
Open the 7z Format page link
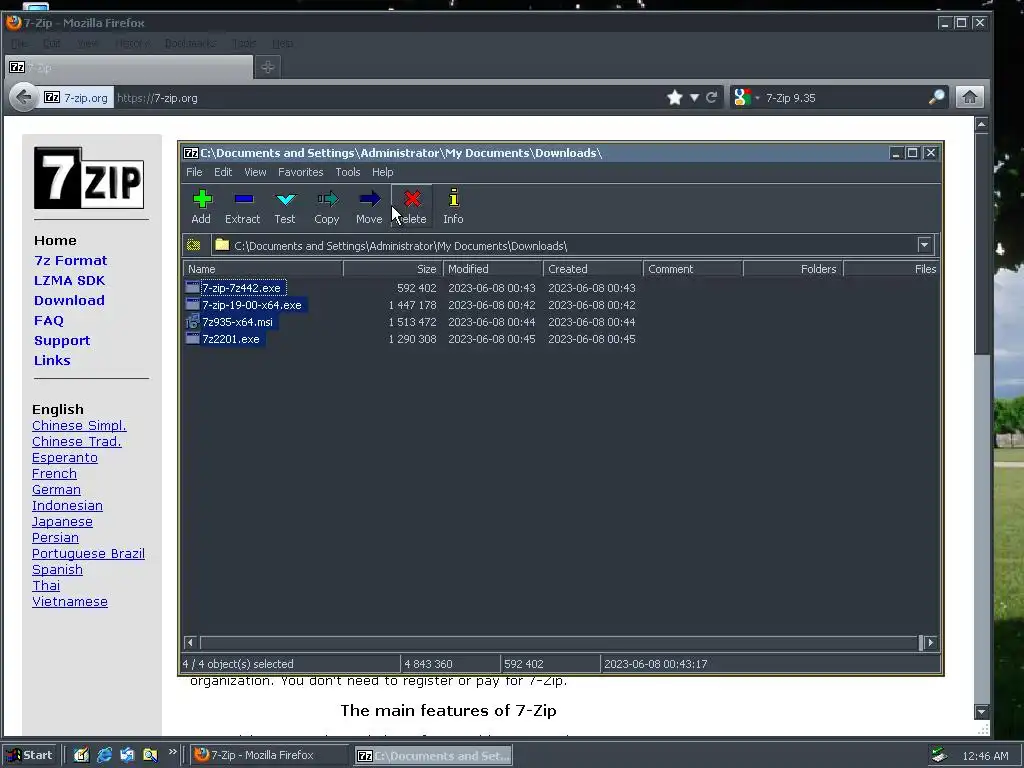pos(71,261)
